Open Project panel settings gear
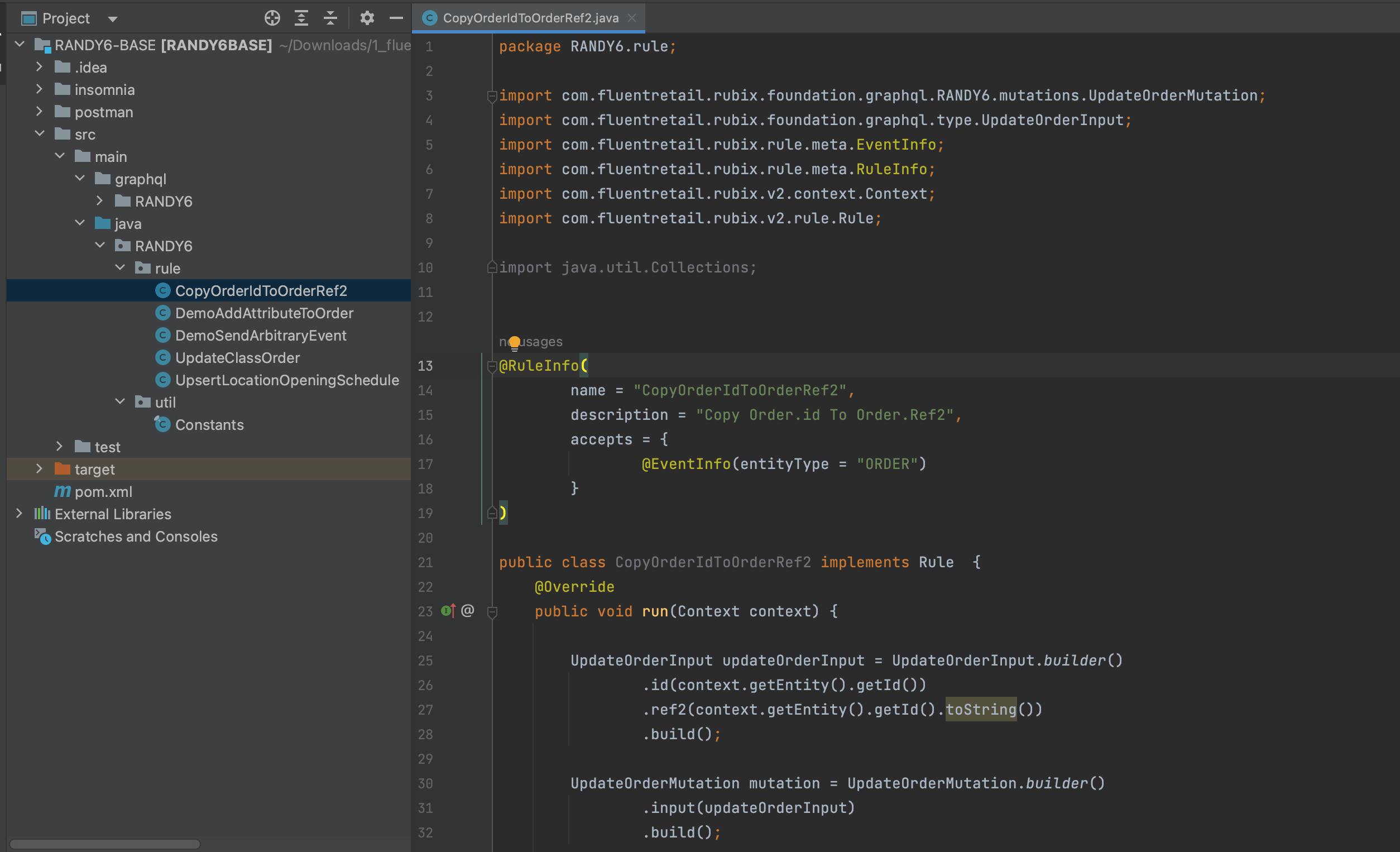The width and height of the screenshot is (1400, 852). pos(367,18)
